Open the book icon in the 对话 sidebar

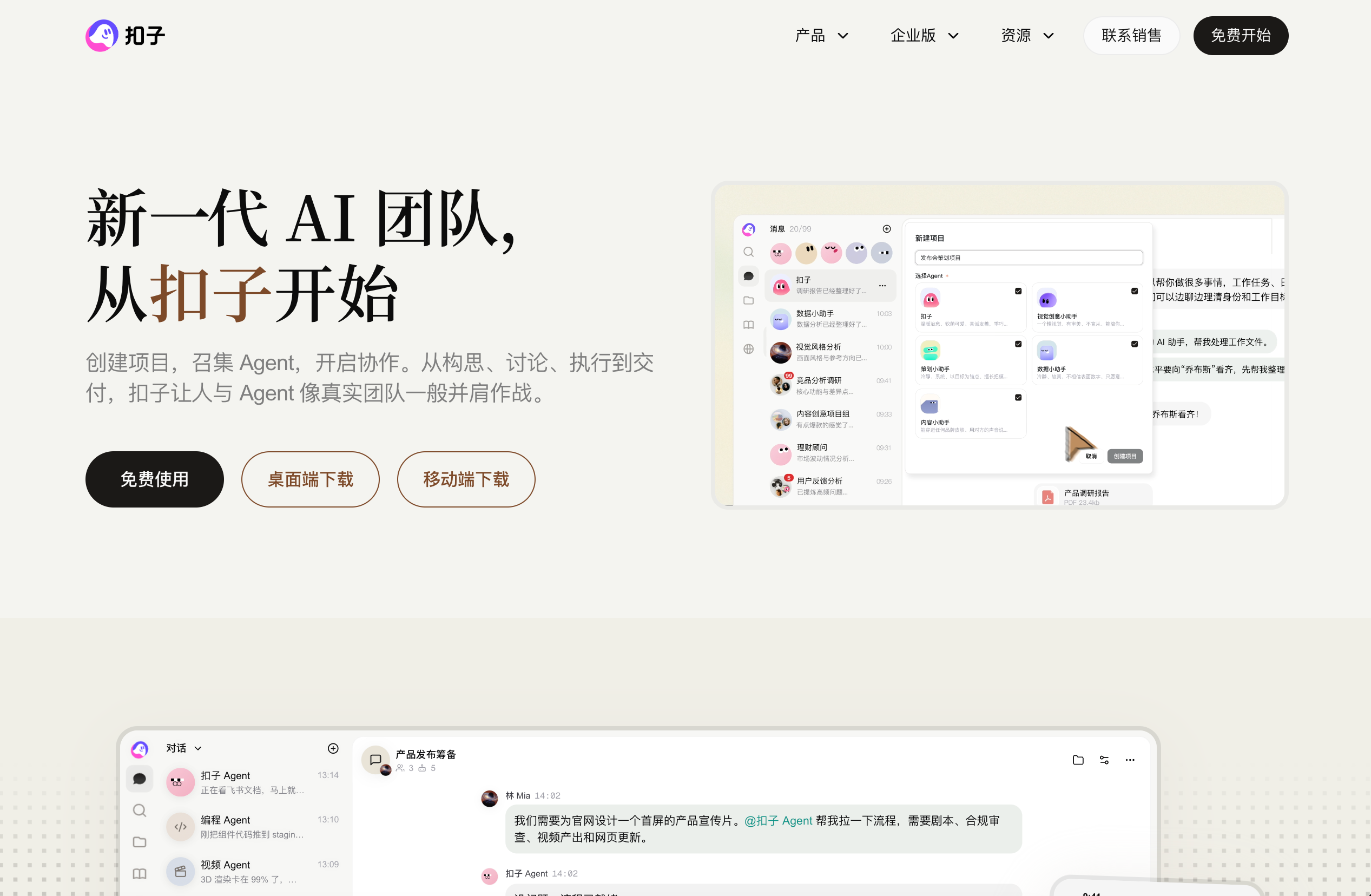click(x=140, y=873)
